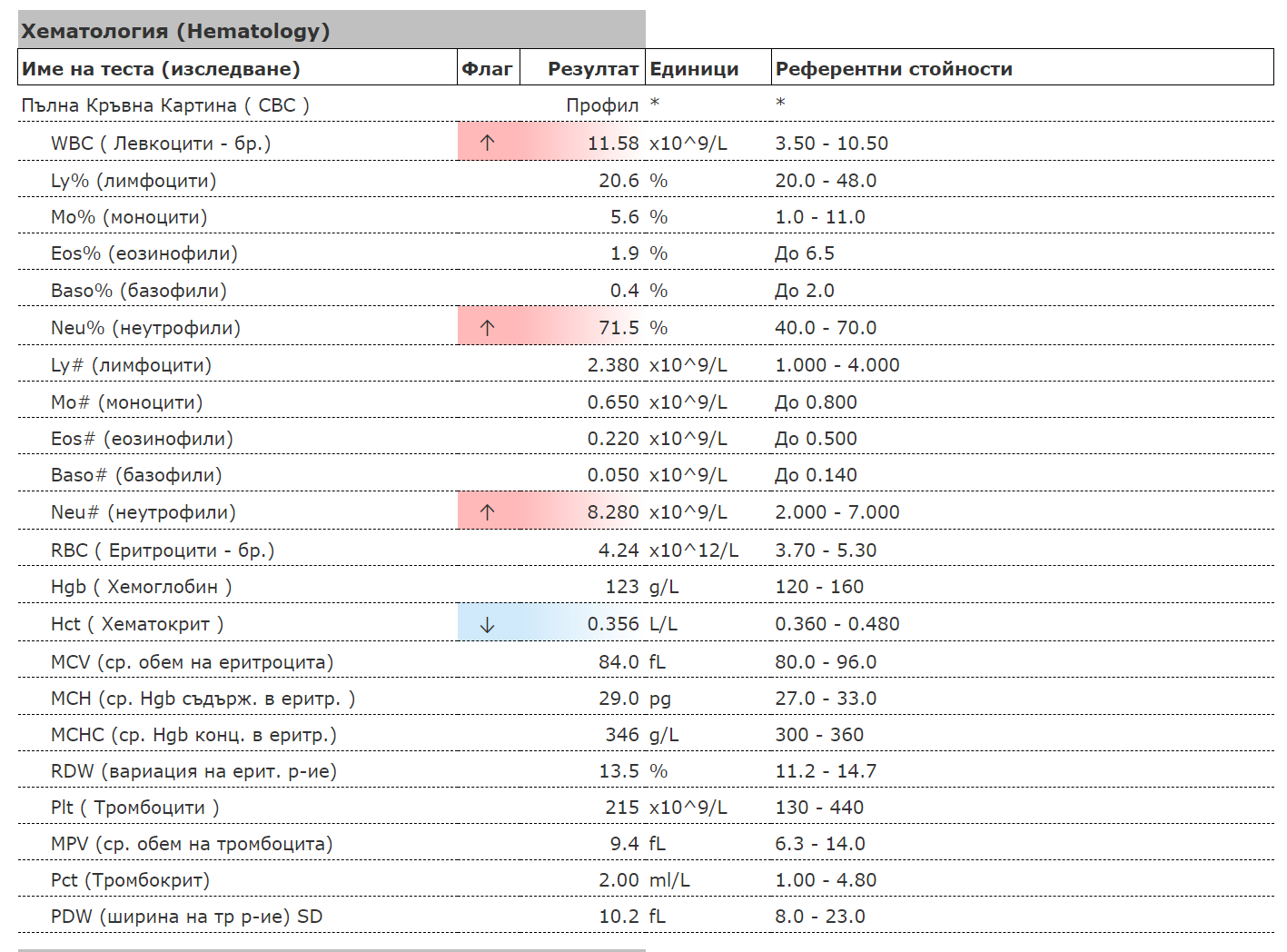Viewport: 1287px width, 952px height.
Task: Click the "Хематология (Hematology)" section title
Action: point(175,31)
